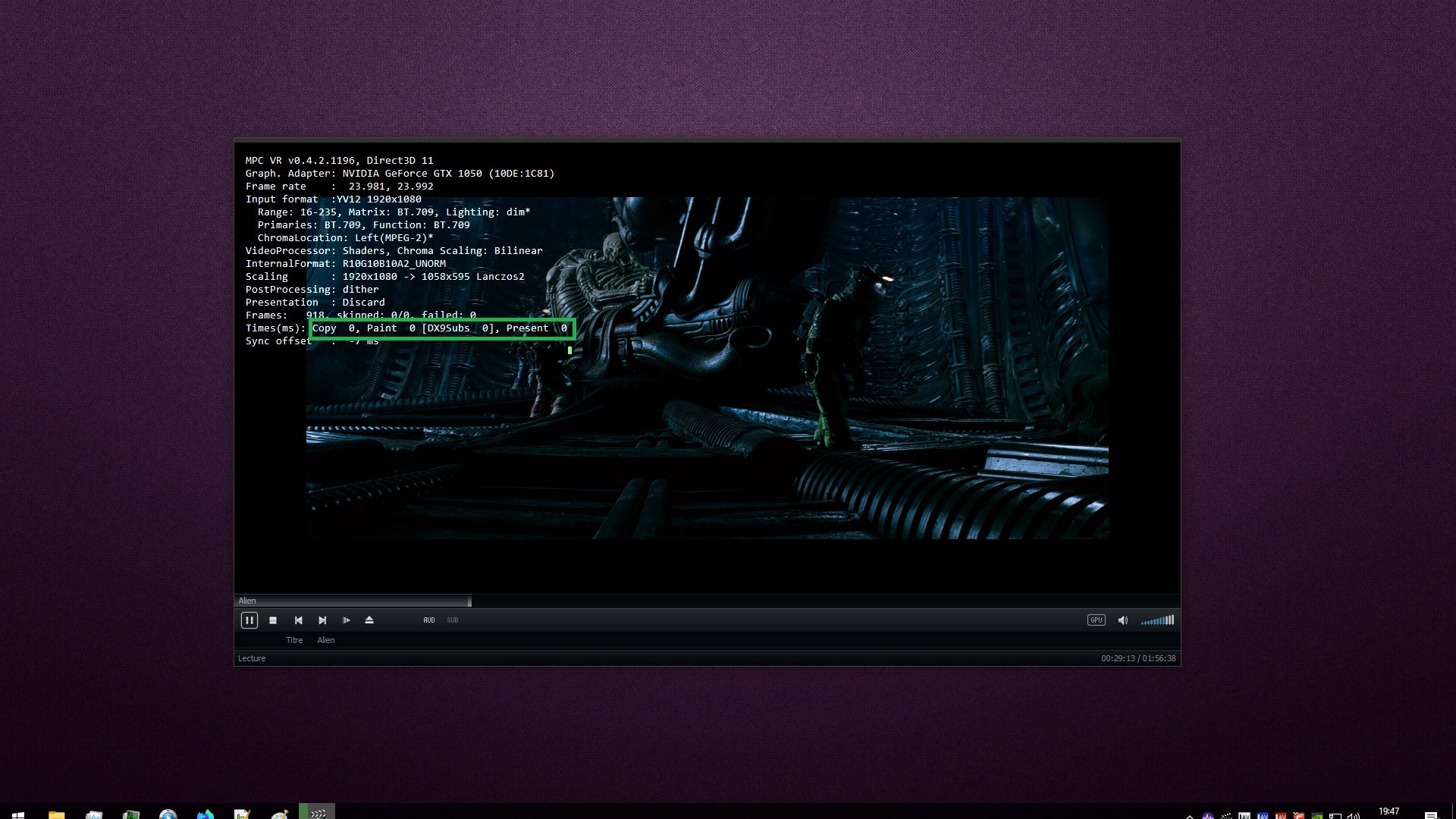Open the notification center icon
Viewport: 1456px width, 819px height.
[x=1430, y=814]
